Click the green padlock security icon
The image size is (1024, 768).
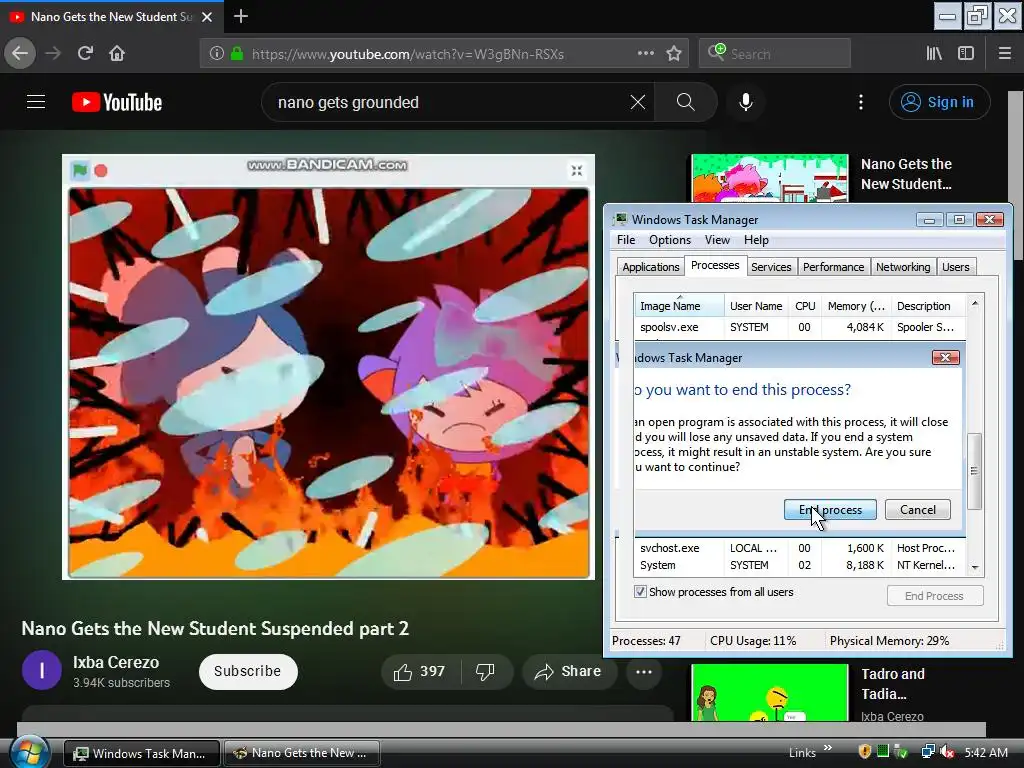tap(237, 54)
